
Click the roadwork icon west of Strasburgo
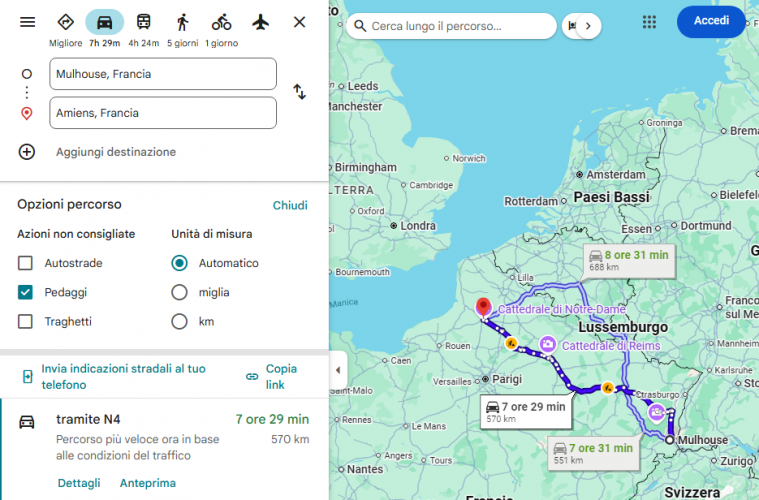[607, 388]
